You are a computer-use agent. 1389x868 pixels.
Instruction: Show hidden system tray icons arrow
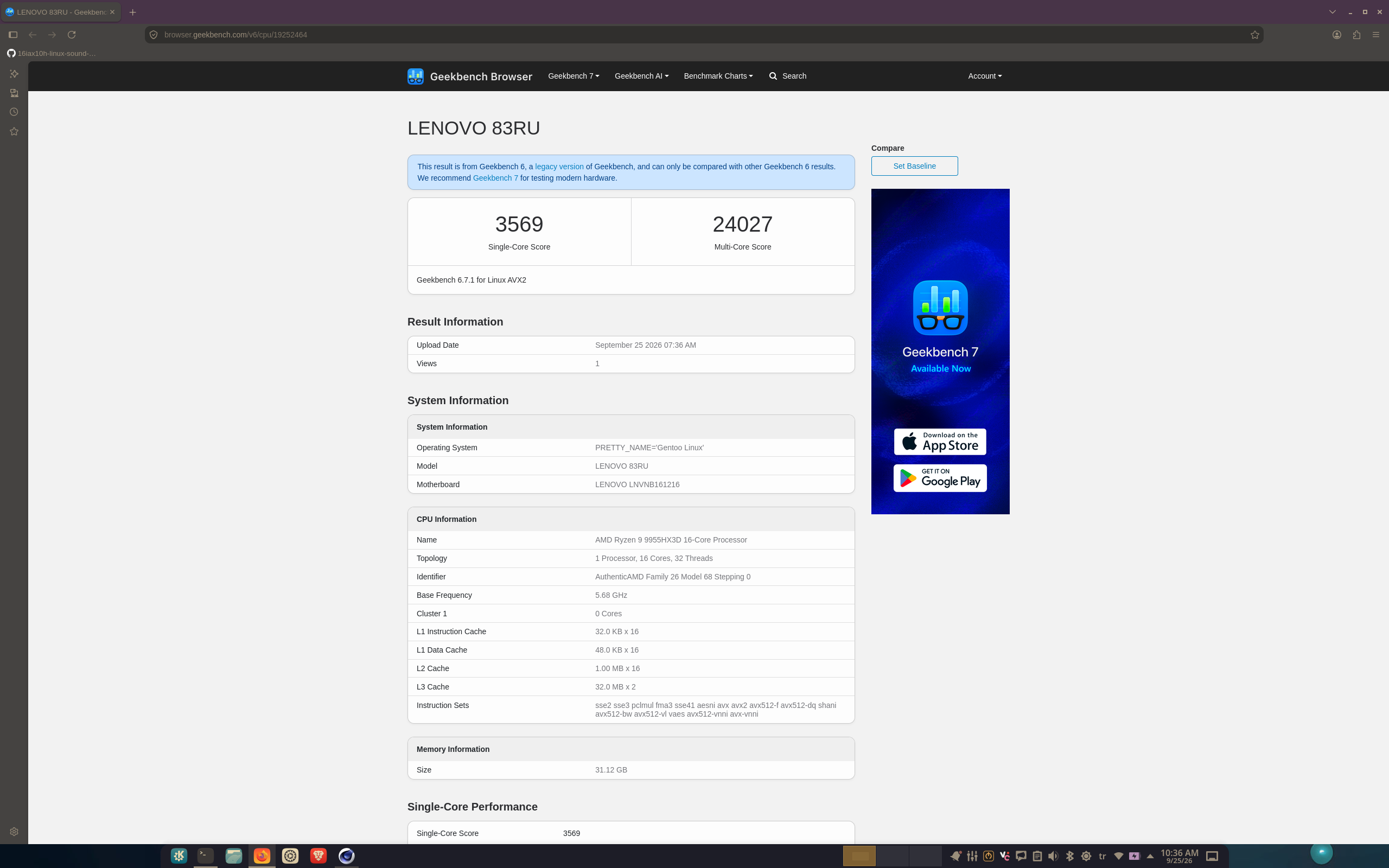tap(1150, 856)
